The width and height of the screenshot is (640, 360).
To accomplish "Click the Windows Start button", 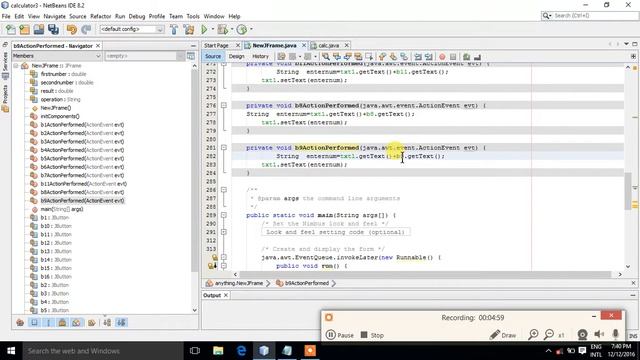I will 11,351.
